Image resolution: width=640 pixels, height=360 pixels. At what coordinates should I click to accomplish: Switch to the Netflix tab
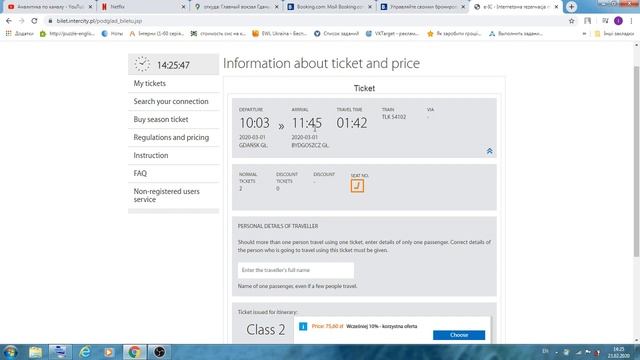coord(143,7)
